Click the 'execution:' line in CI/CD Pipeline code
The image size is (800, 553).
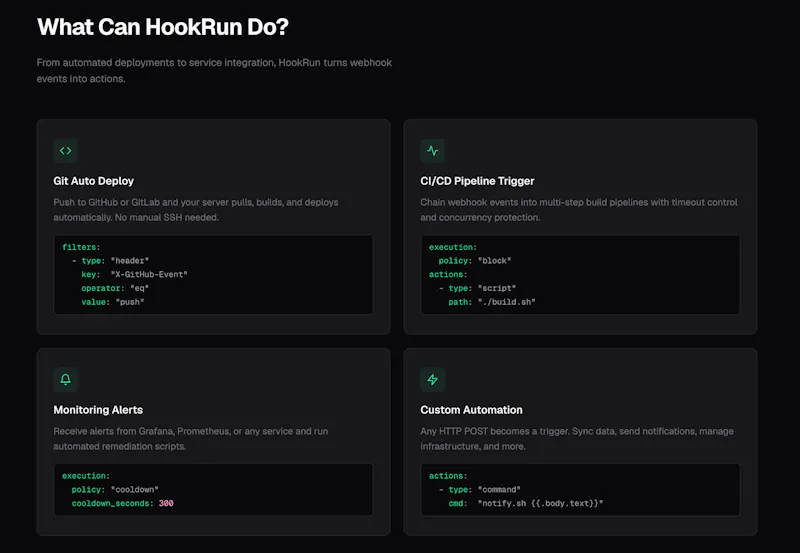click(x=453, y=247)
